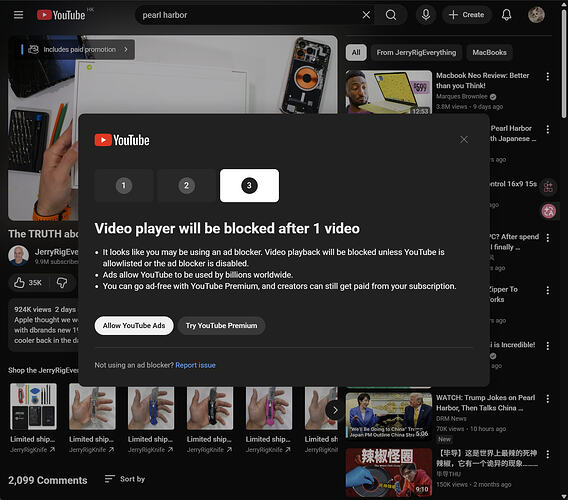Image resolution: width=568 pixels, height=500 pixels.
Task: Show the next shop products with the arrow
Action: (335, 411)
